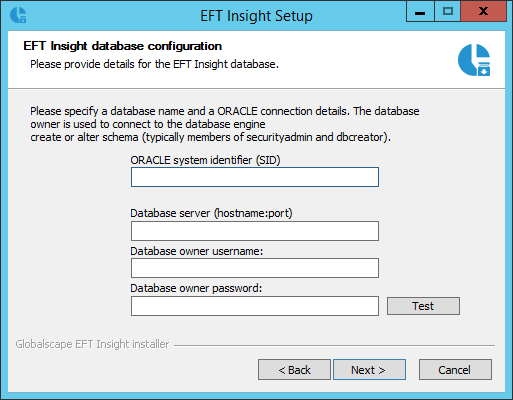The height and width of the screenshot is (400, 513).
Task: Click the EFT Insight Setup title text
Action: click(x=256, y=16)
